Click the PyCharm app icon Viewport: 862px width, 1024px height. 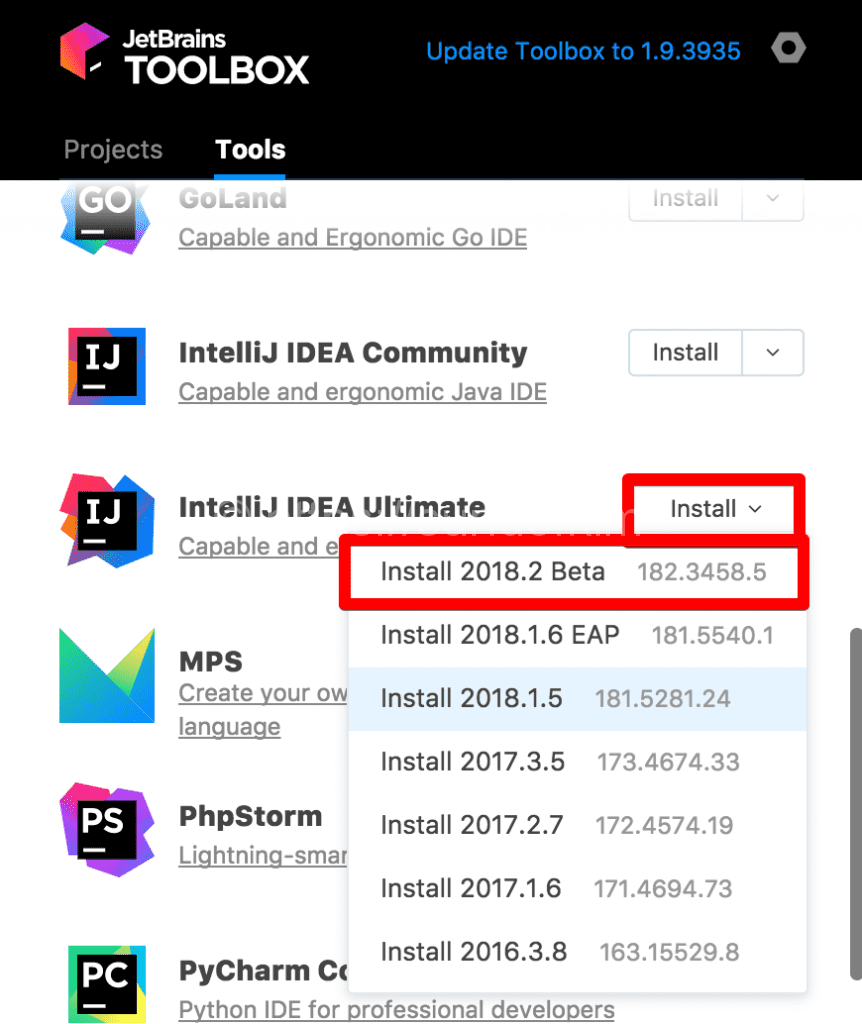(107, 984)
